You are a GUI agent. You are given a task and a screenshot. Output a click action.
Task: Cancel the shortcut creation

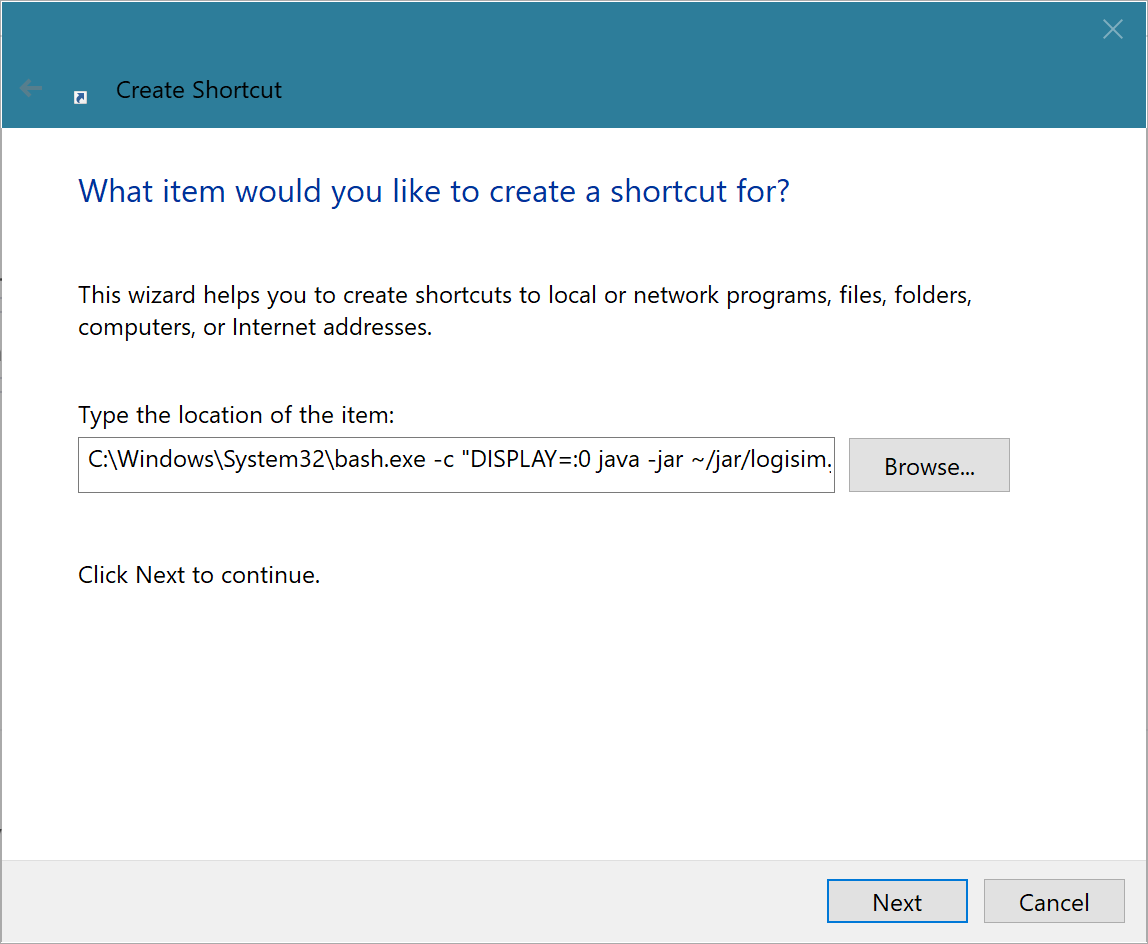[x=1053, y=902]
